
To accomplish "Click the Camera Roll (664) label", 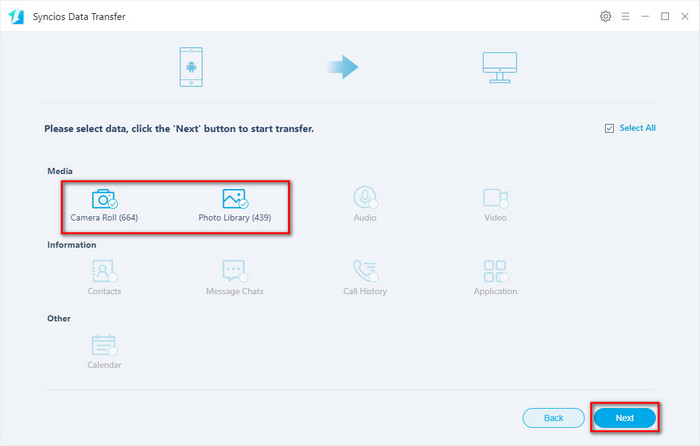I will click(104, 218).
